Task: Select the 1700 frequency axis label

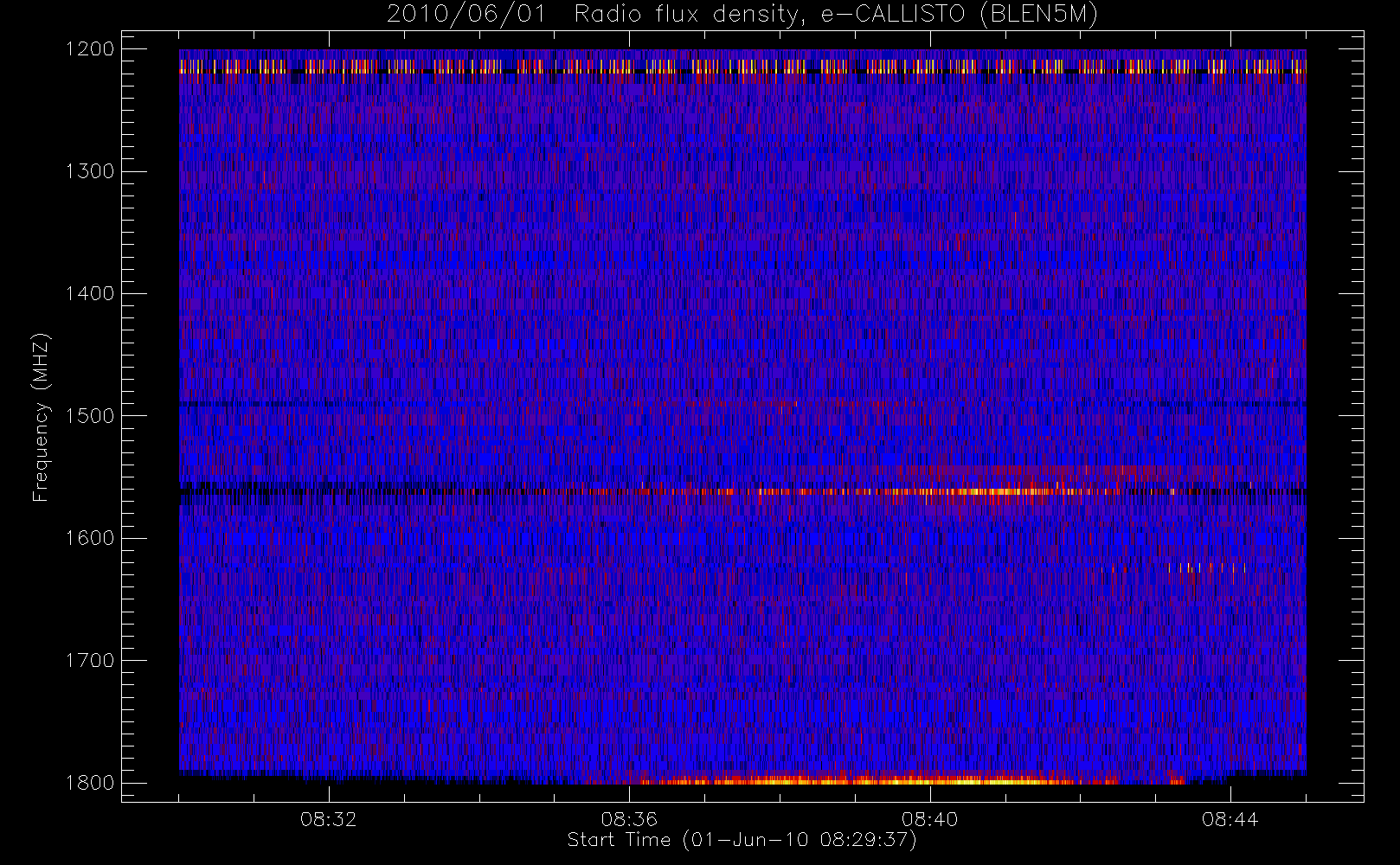Action: (90, 660)
